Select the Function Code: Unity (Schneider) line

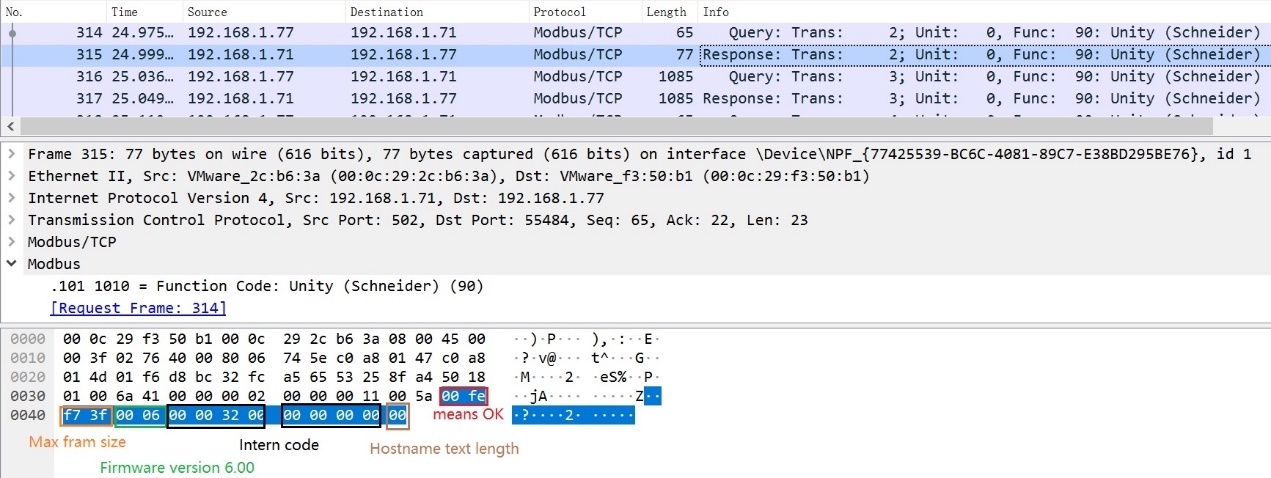(267, 287)
